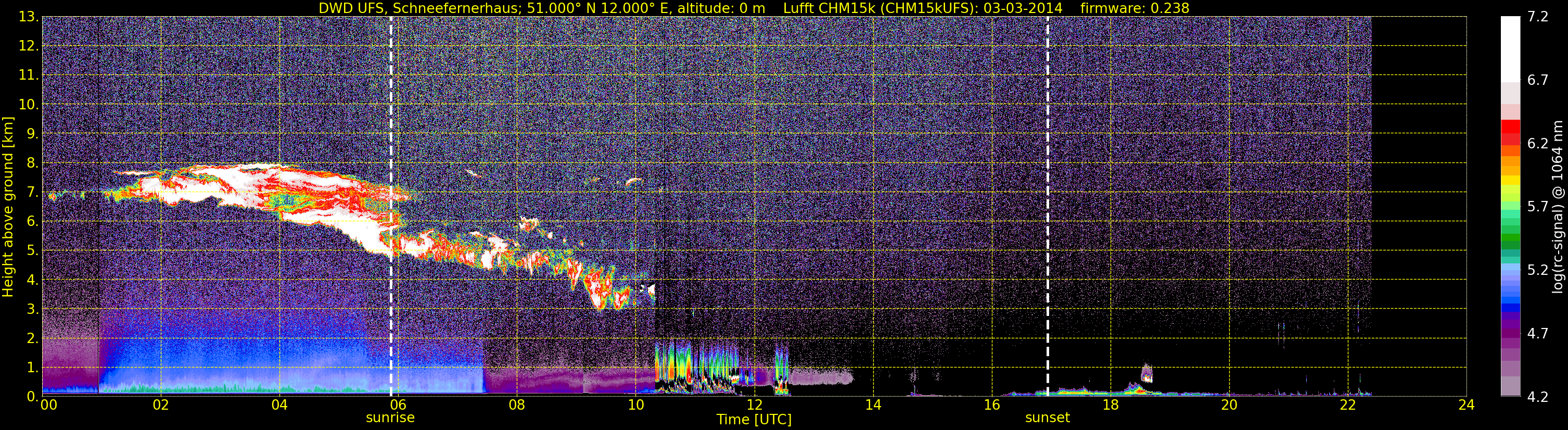Click the time tick label 04
1568x430 pixels.
279,405
